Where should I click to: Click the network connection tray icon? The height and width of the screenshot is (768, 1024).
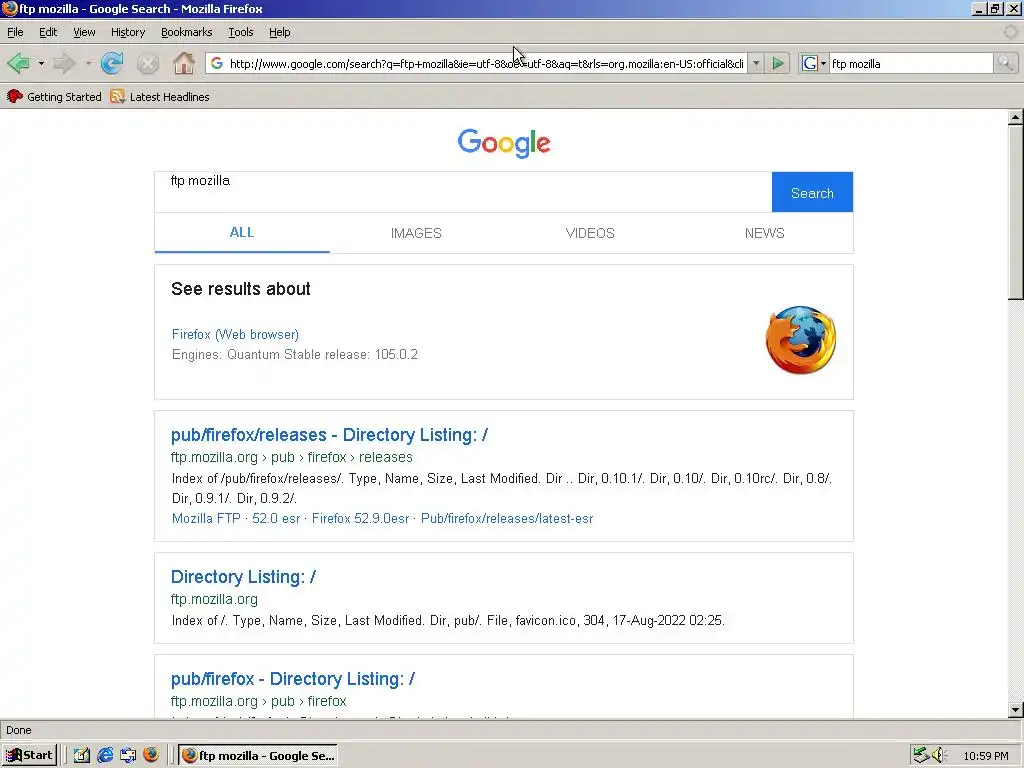click(x=921, y=756)
